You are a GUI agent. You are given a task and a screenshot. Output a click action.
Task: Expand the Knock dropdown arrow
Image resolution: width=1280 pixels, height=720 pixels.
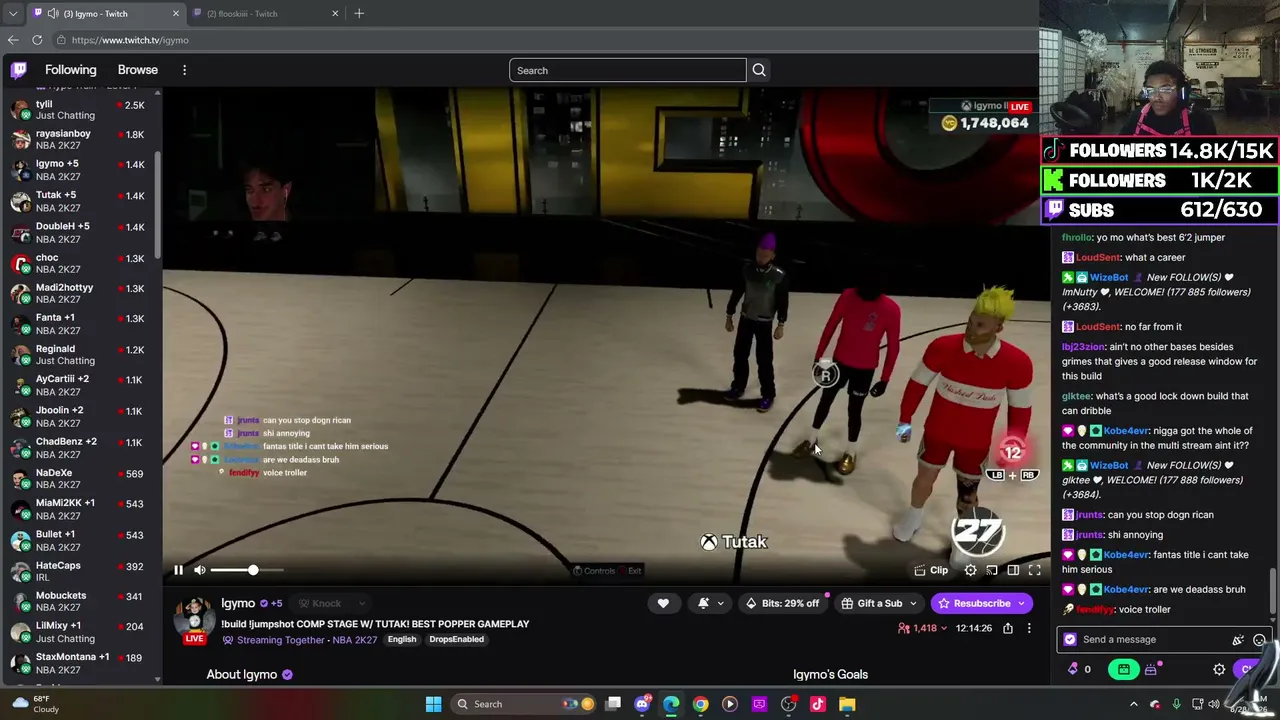point(361,603)
